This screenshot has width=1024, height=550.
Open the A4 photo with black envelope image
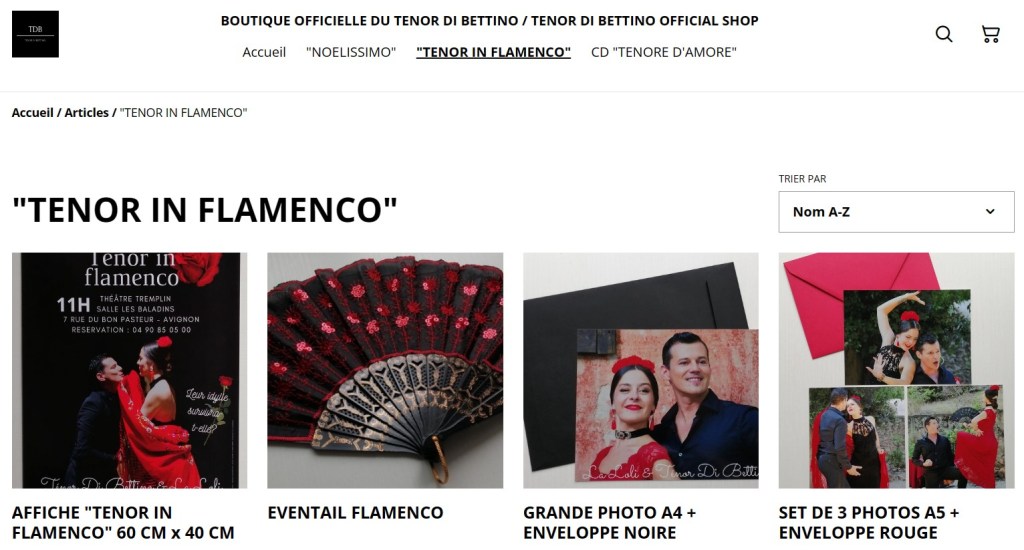[x=641, y=370]
